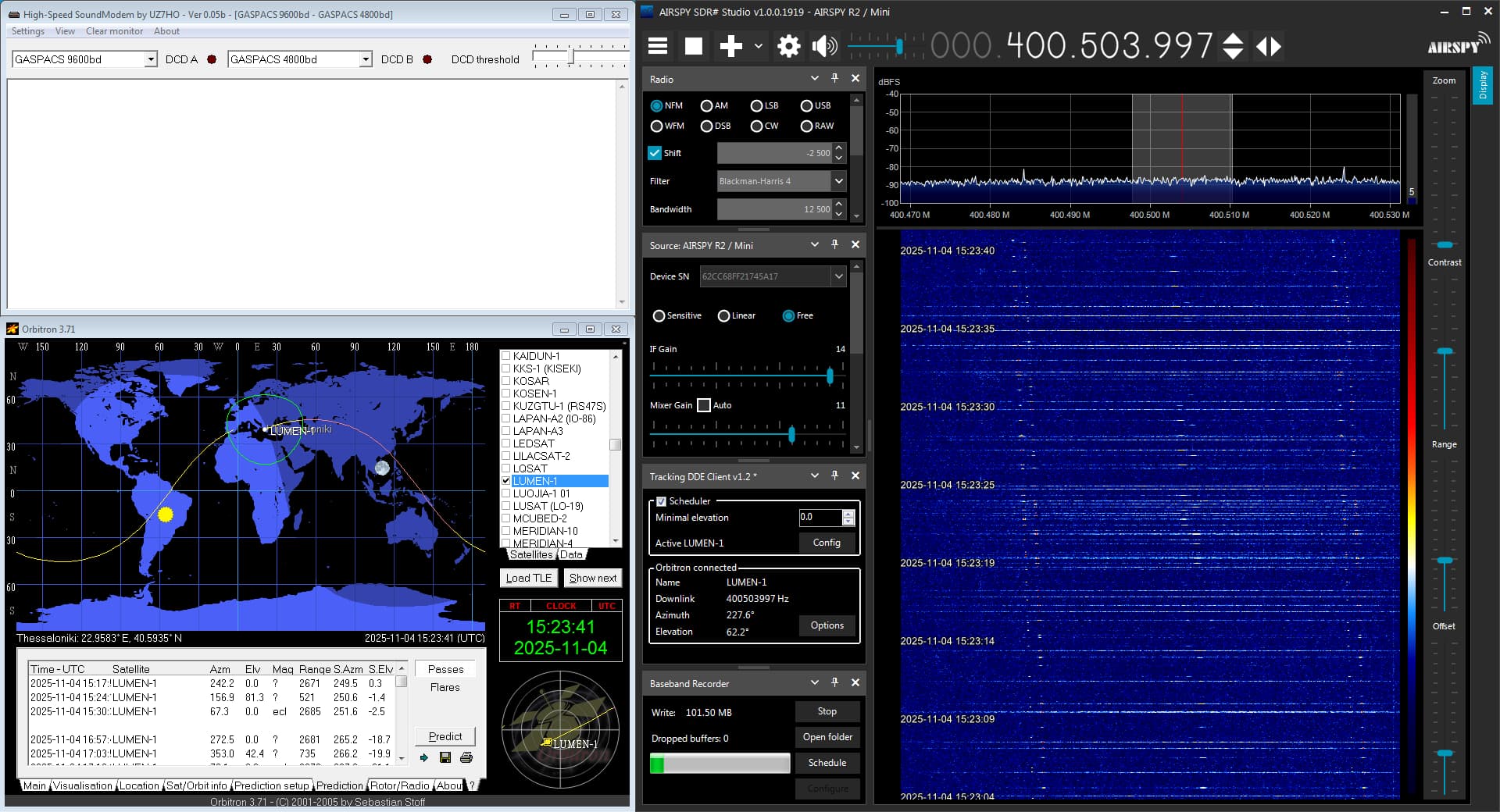Expand the Blackman-Harris 4 filter dropdown
The height and width of the screenshot is (812, 1500).
pos(838,181)
